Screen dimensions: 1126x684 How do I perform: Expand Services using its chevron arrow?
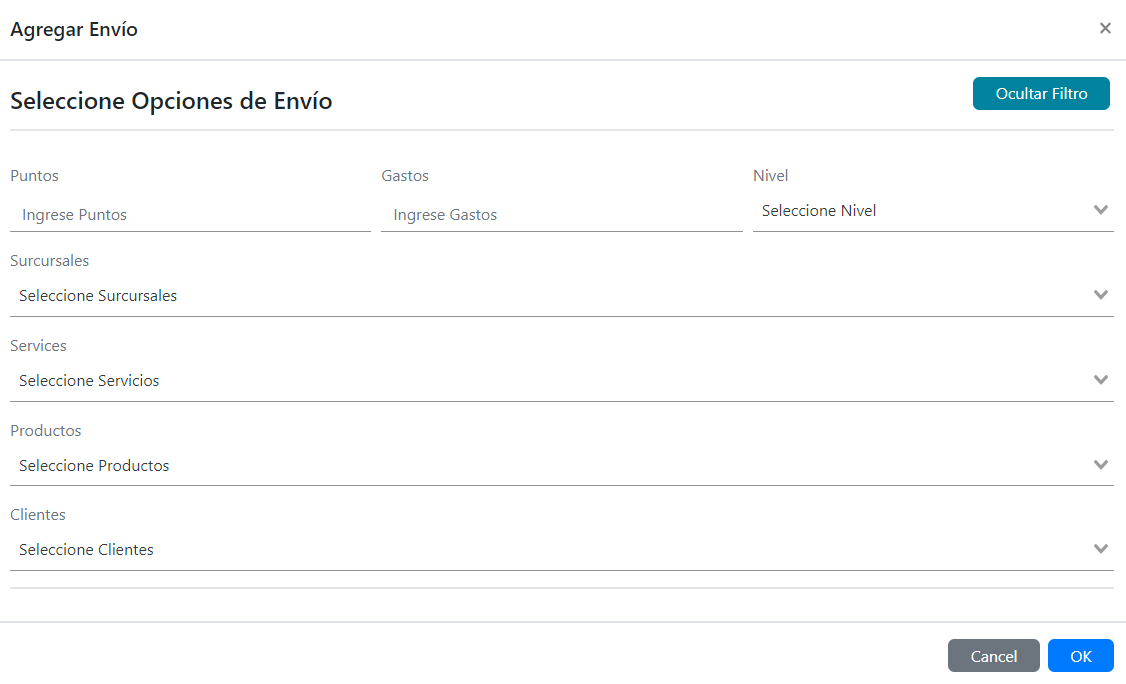pos(1101,380)
